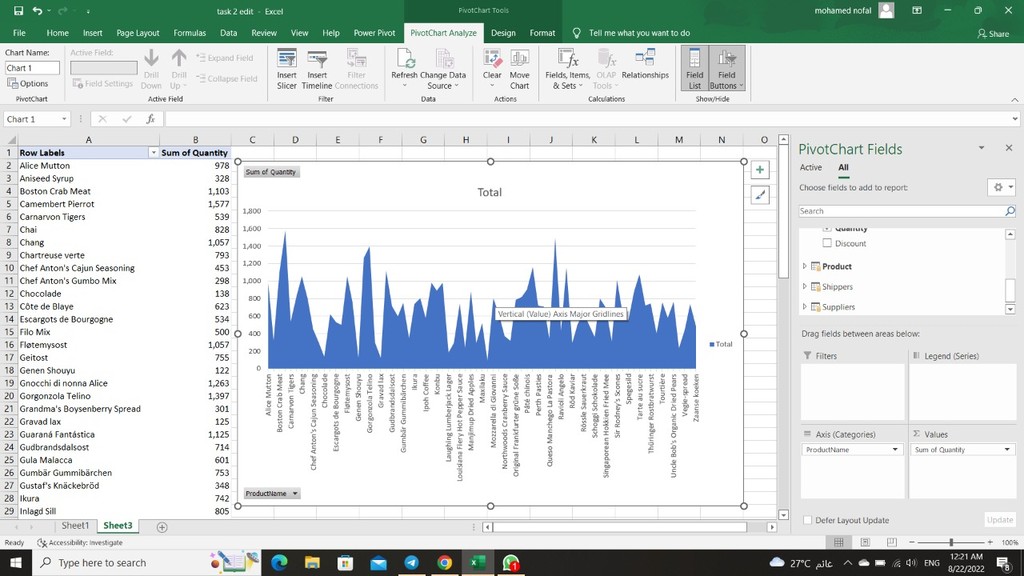1024x576 pixels.
Task: Expand the Product table in the field list
Action: [x=805, y=266]
